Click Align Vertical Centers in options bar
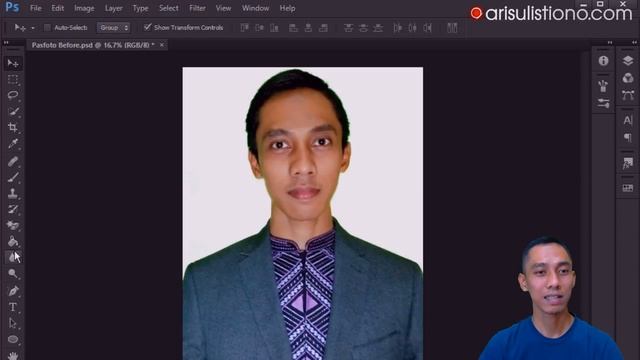The image size is (640, 360). point(260,28)
